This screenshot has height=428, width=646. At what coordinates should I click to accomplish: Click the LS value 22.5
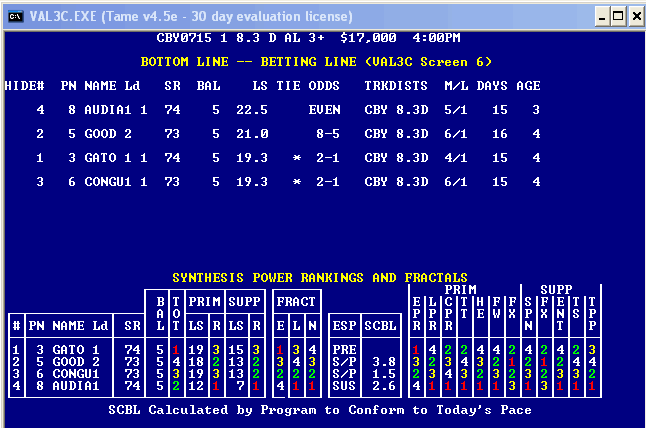click(252, 110)
